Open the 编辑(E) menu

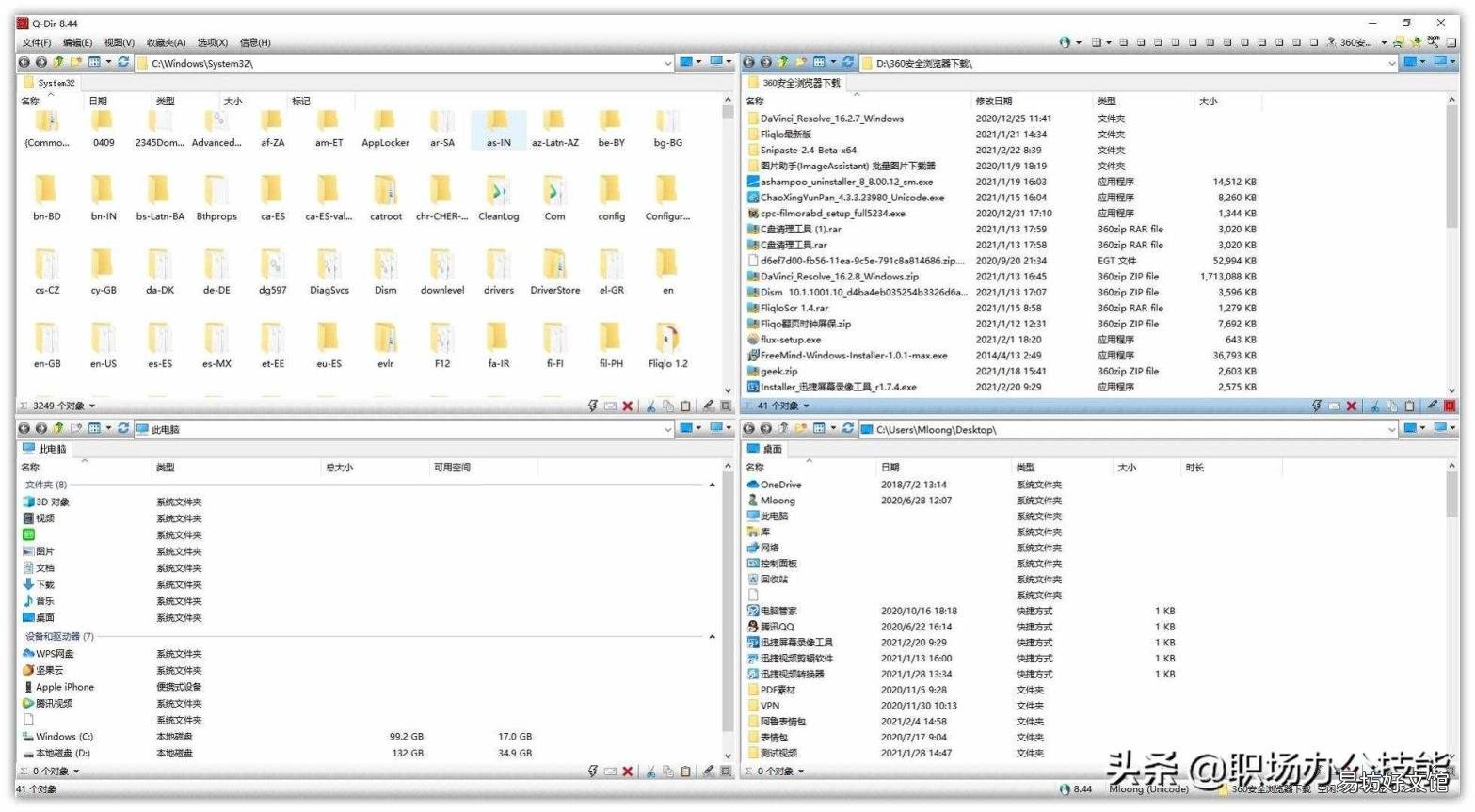[x=77, y=42]
